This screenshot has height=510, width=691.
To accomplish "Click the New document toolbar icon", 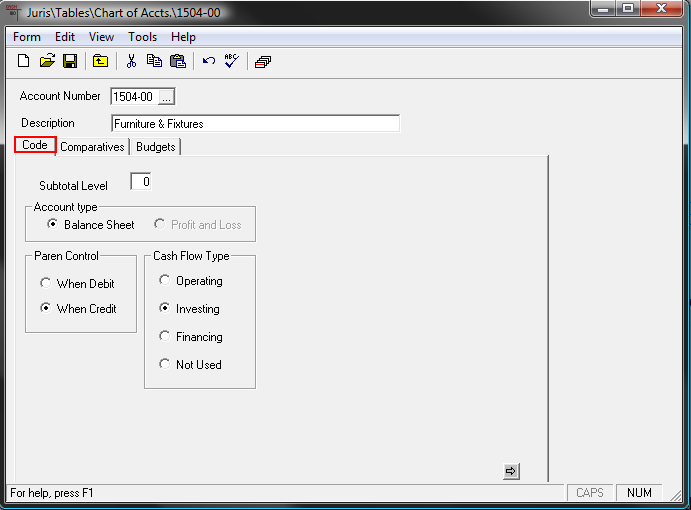I will tap(24, 61).
